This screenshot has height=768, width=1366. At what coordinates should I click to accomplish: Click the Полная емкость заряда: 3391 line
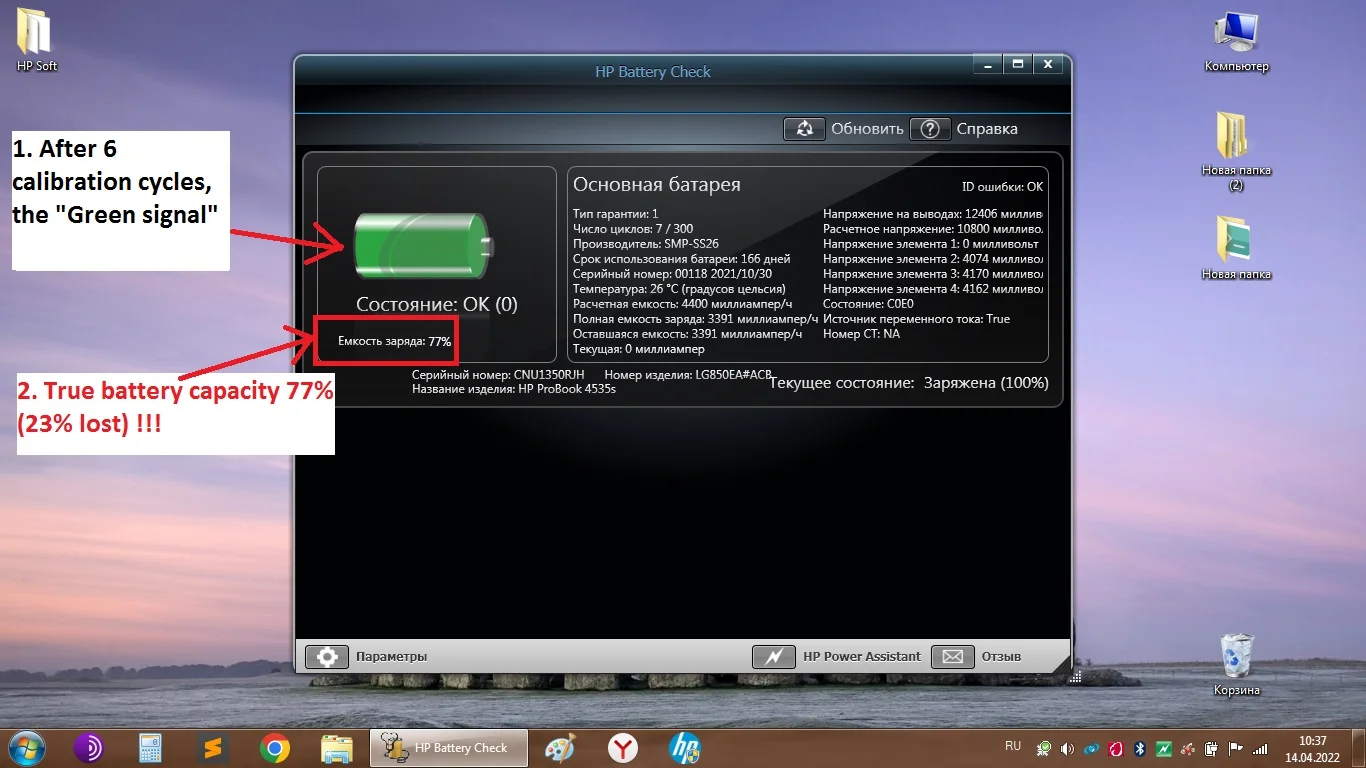point(695,319)
